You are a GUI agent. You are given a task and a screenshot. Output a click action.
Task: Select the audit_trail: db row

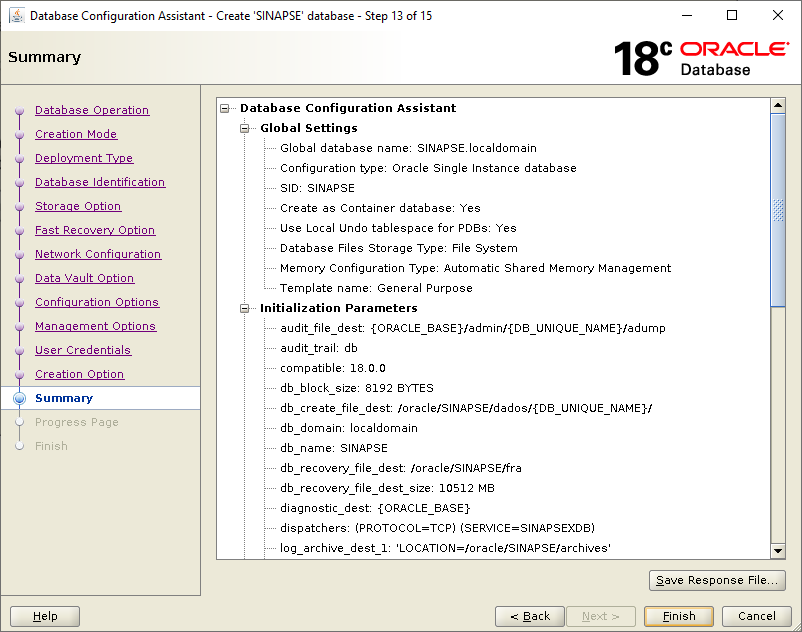point(319,348)
